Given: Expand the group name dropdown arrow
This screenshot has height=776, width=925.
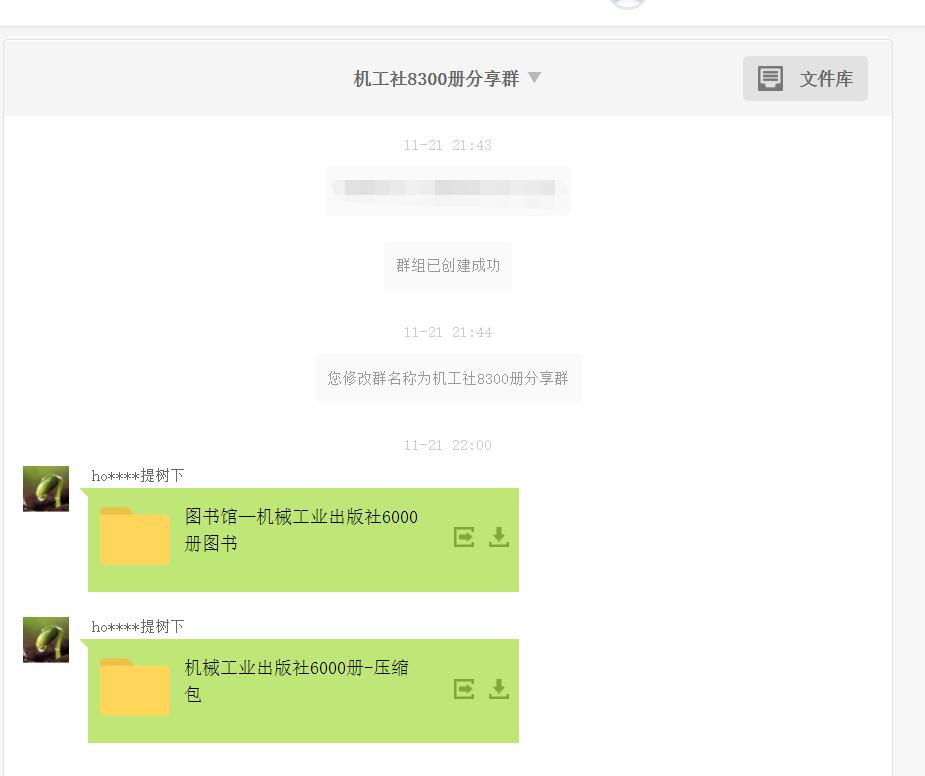Looking at the screenshot, I should pos(535,78).
